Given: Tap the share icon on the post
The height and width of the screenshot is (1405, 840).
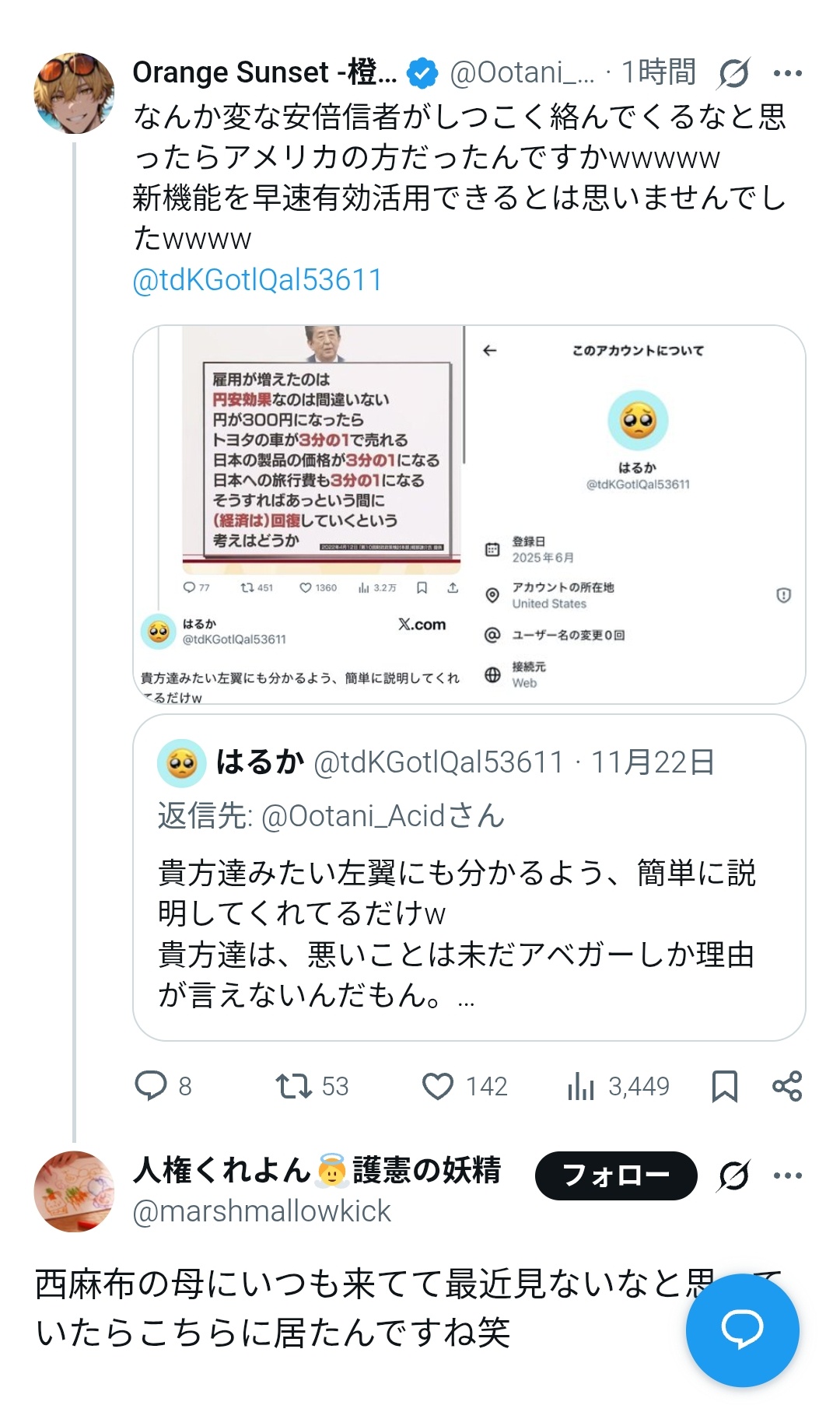Looking at the screenshot, I should 787,1086.
